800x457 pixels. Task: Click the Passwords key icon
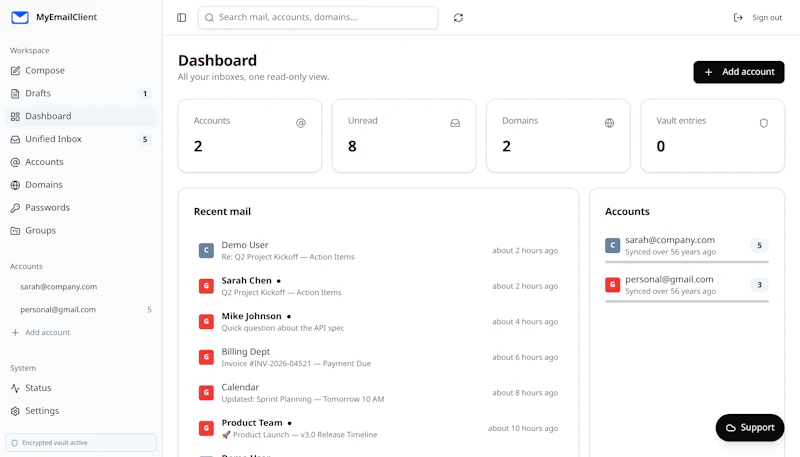pos(15,208)
